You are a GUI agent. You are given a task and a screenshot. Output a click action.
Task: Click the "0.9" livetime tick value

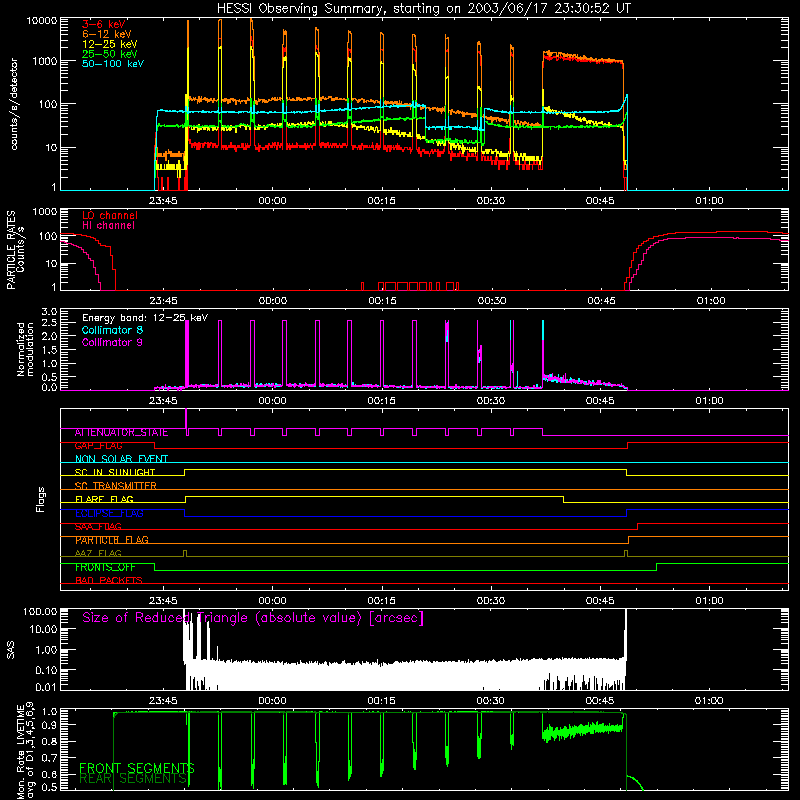click(49, 725)
